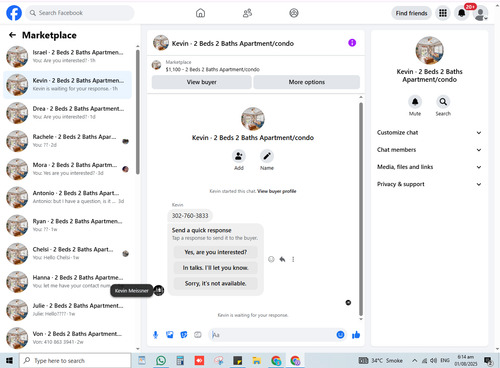React to the message with emoji
Viewport: 500px width, 368px height.
[271, 259]
